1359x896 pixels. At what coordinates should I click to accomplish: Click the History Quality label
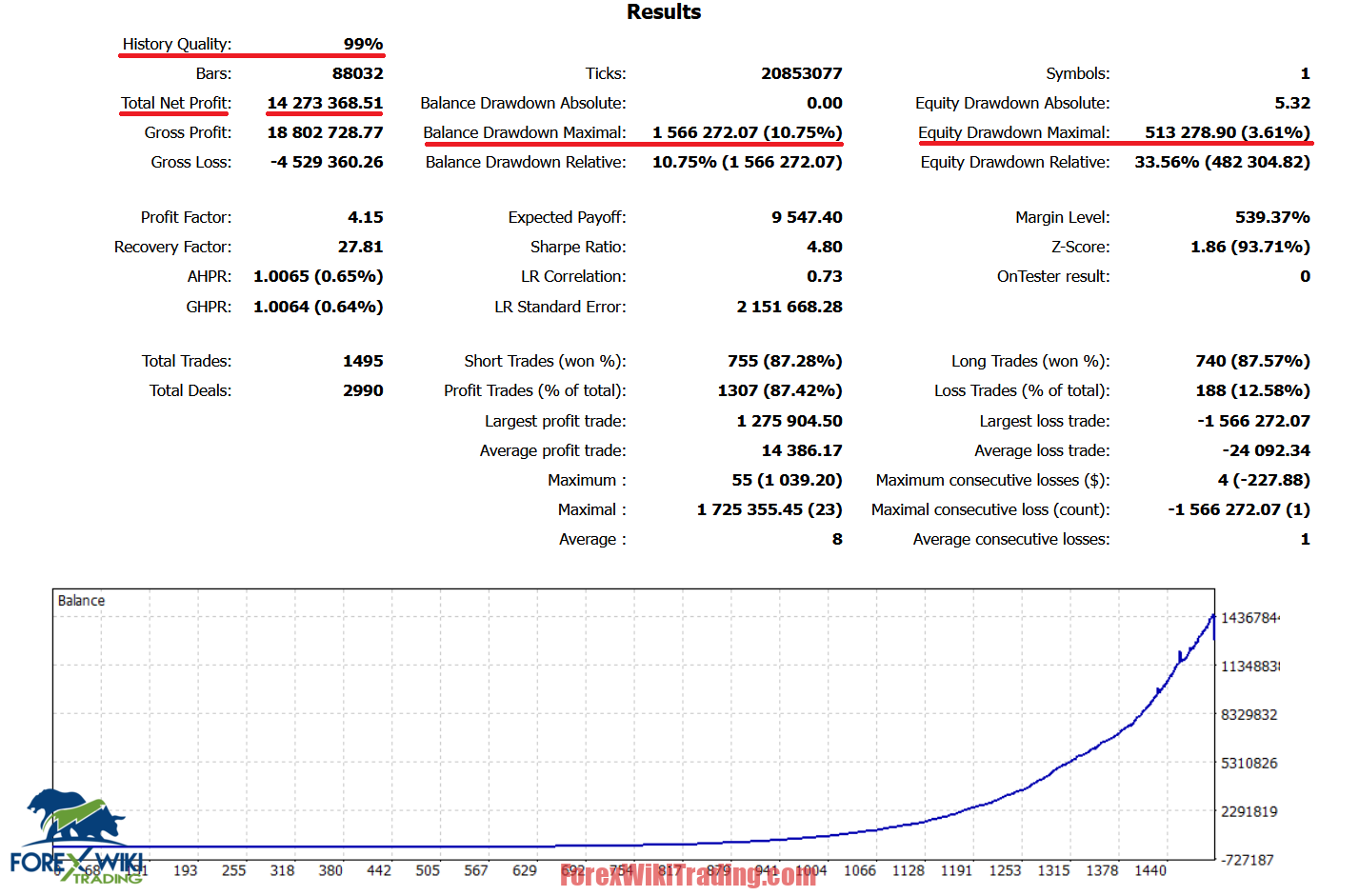pos(176,44)
